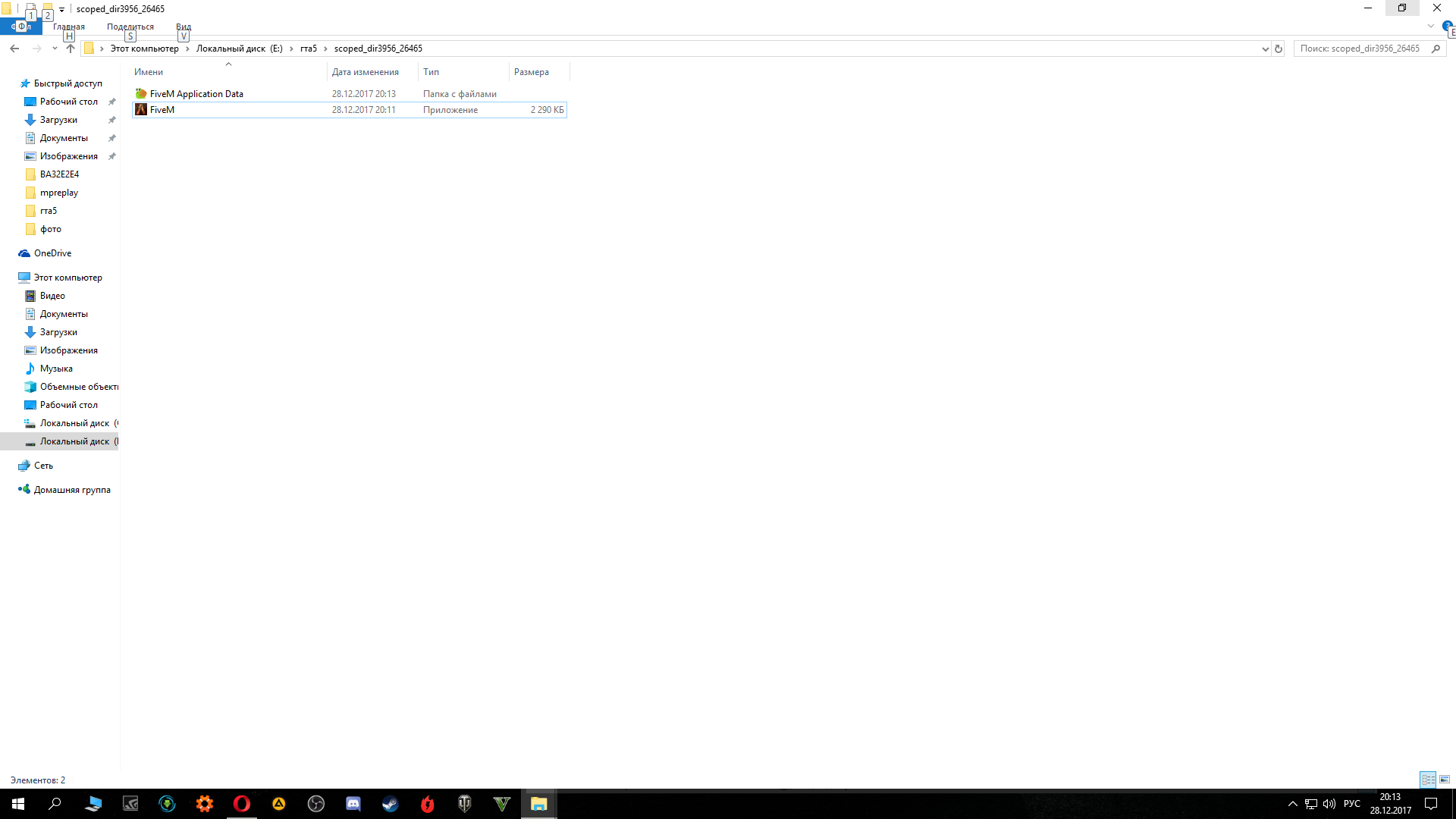Open Discord from taskbar
Screen dimensions: 1456x819
point(353,804)
